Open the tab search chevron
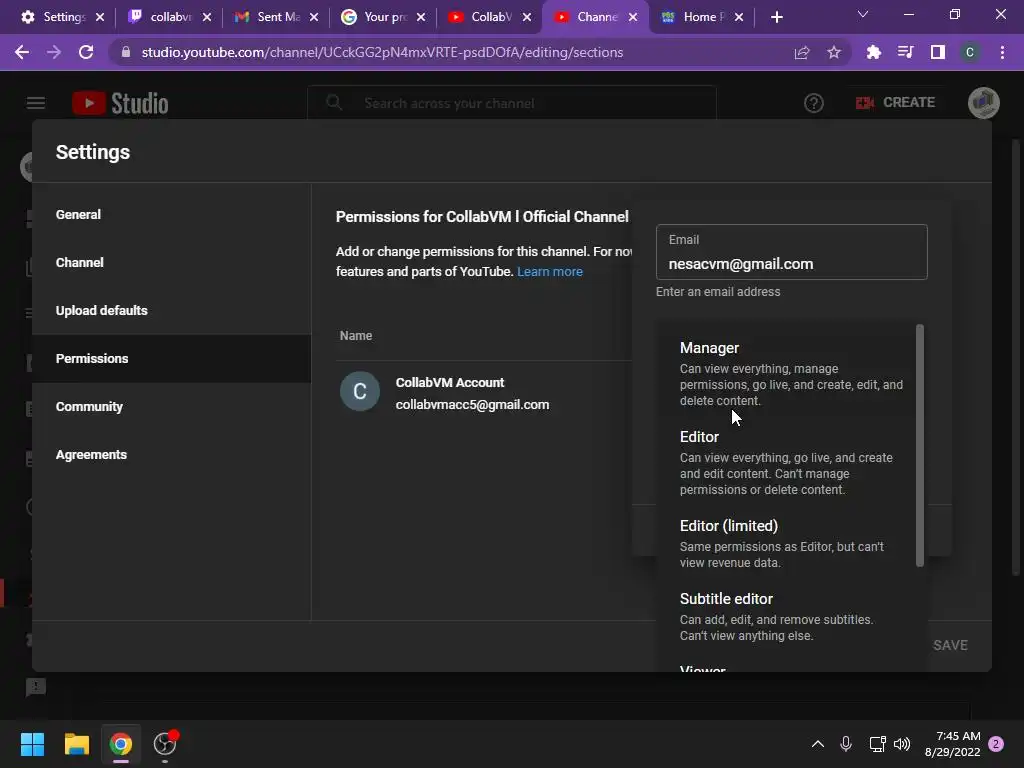 click(x=863, y=14)
